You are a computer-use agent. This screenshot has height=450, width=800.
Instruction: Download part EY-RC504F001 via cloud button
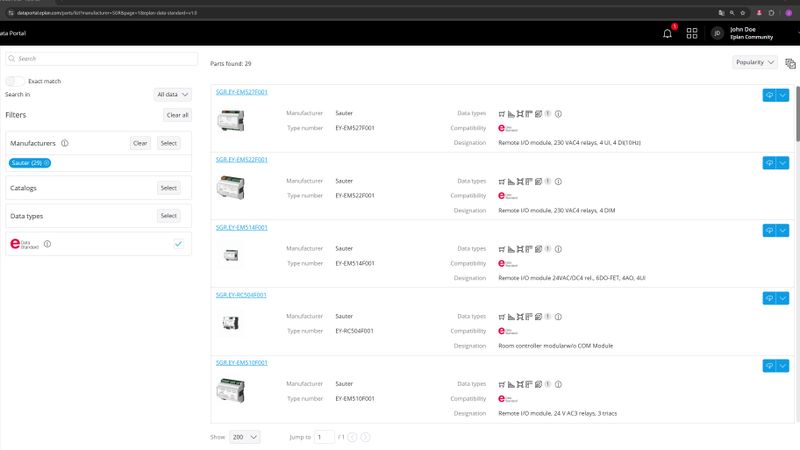click(x=769, y=298)
